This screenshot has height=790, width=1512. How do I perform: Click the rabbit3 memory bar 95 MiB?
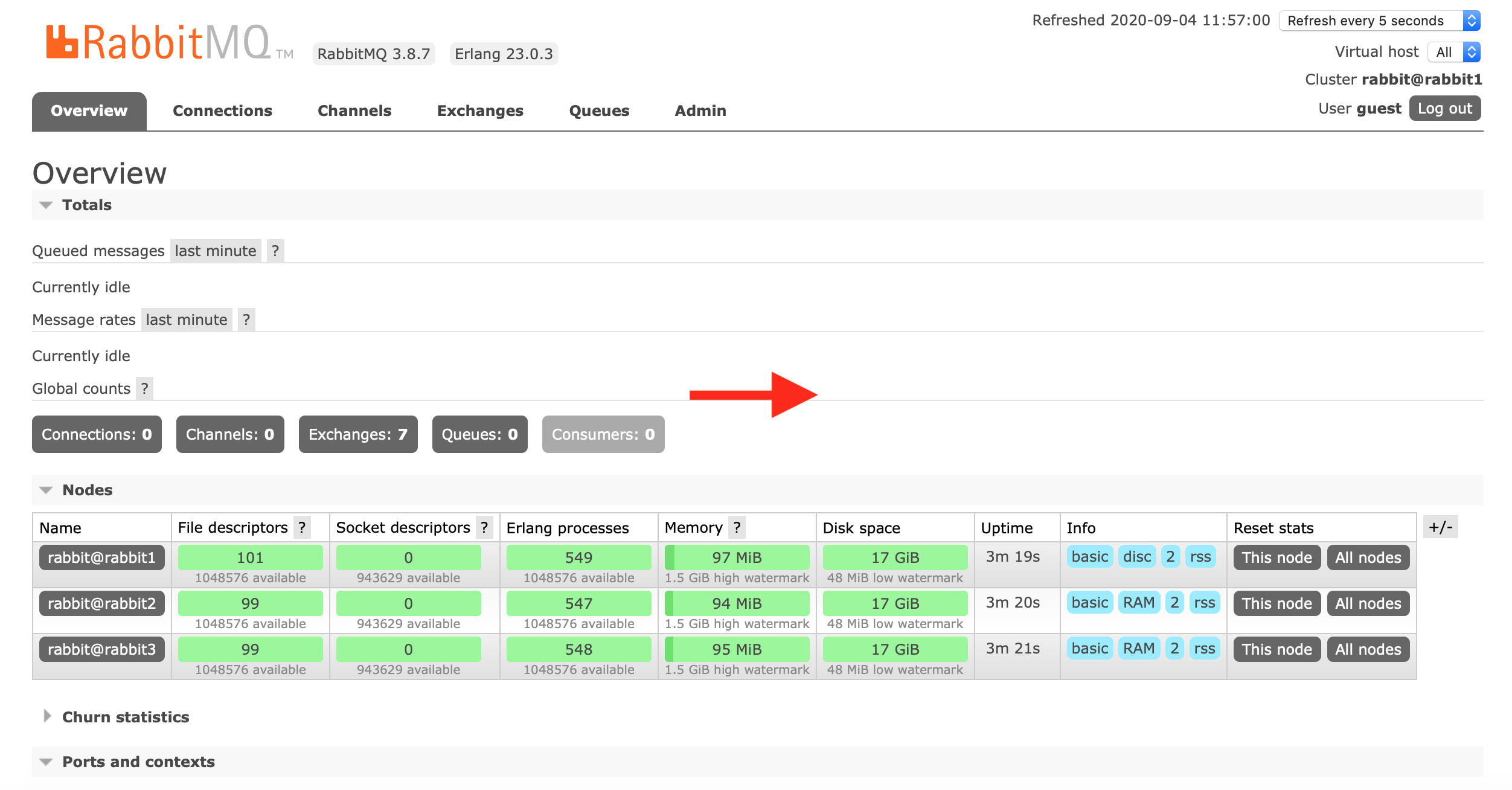pyautogui.click(x=737, y=649)
